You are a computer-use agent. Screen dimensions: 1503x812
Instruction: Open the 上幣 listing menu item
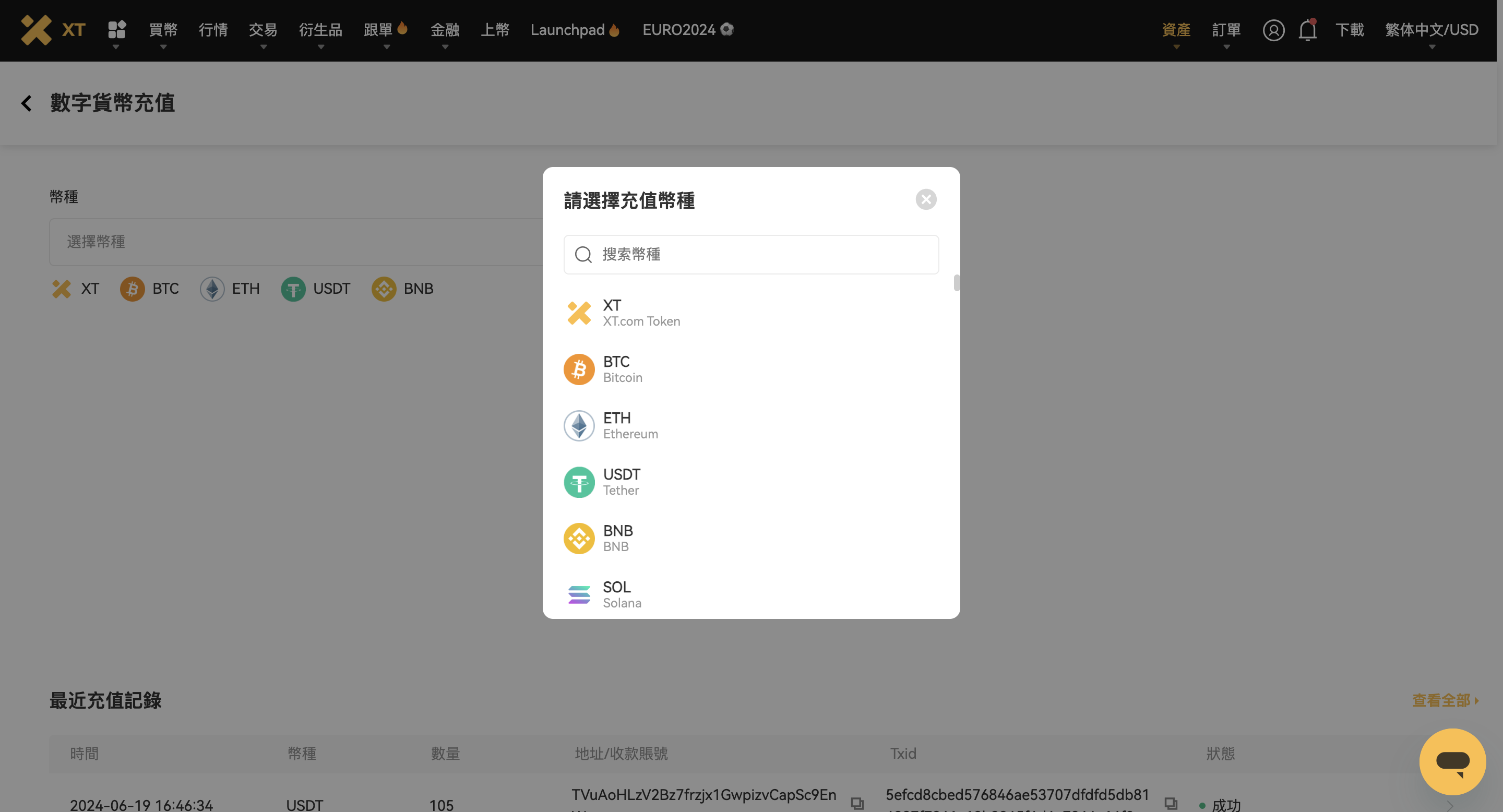[x=495, y=30]
